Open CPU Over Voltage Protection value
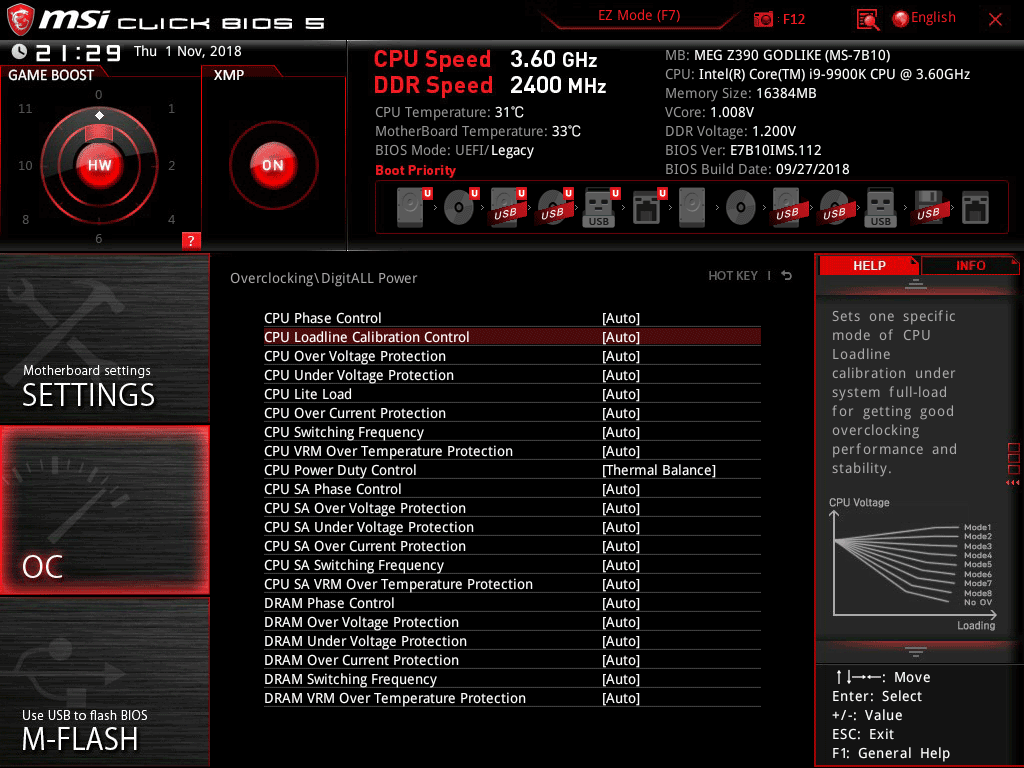The width and height of the screenshot is (1024, 768). (620, 356)
